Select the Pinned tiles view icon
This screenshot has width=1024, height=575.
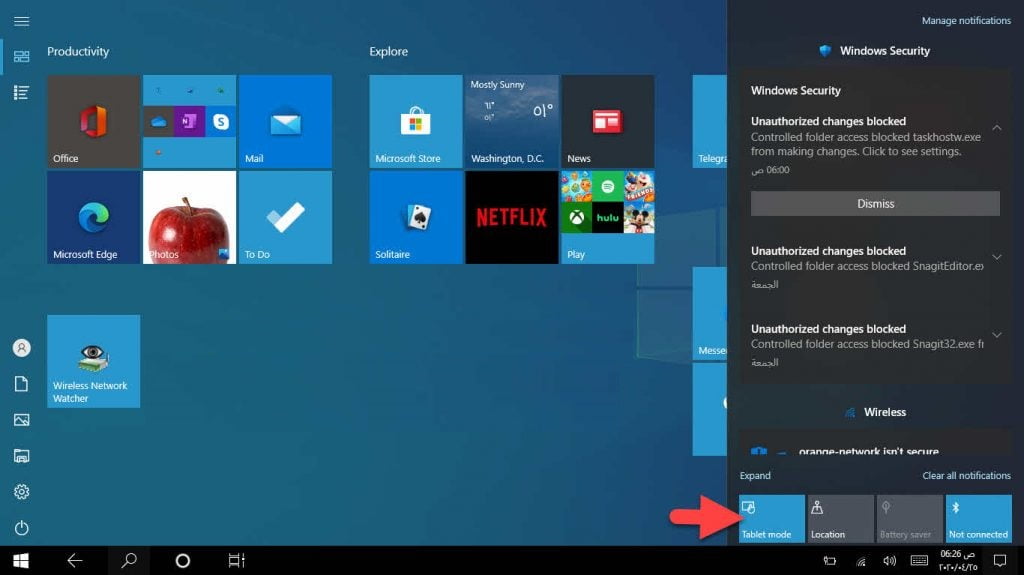point(22,57)
